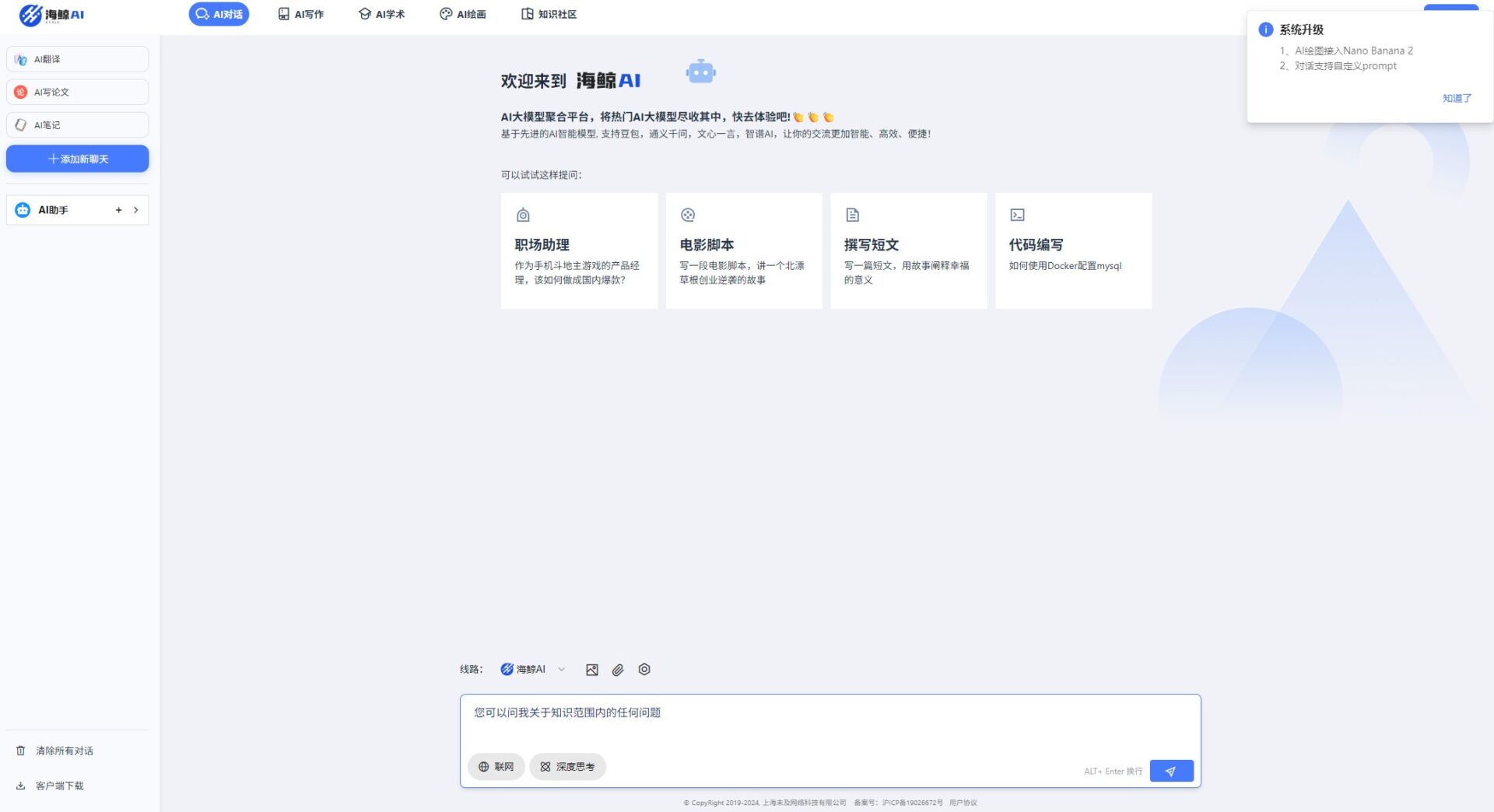Click the 系统升级 info icon

pos(1266,30)
